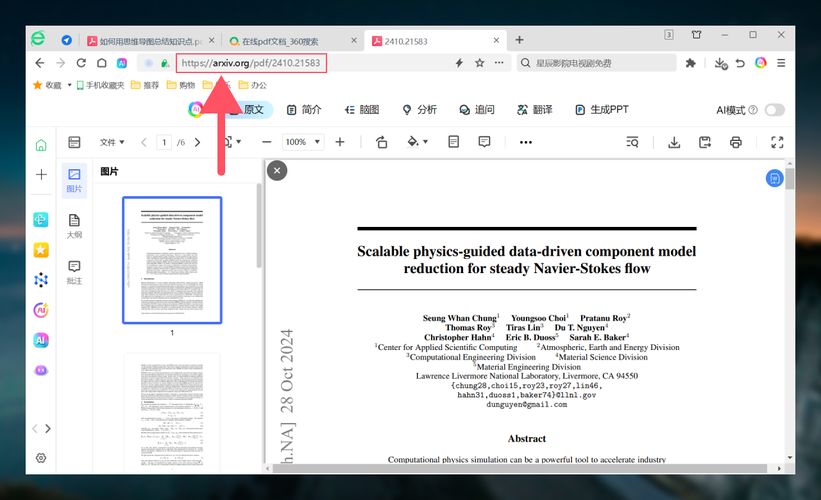Image resolution: width=821 pixels, height=500 pixels.
Task: Click the zoom in plus icon
Action: point(340,142)
